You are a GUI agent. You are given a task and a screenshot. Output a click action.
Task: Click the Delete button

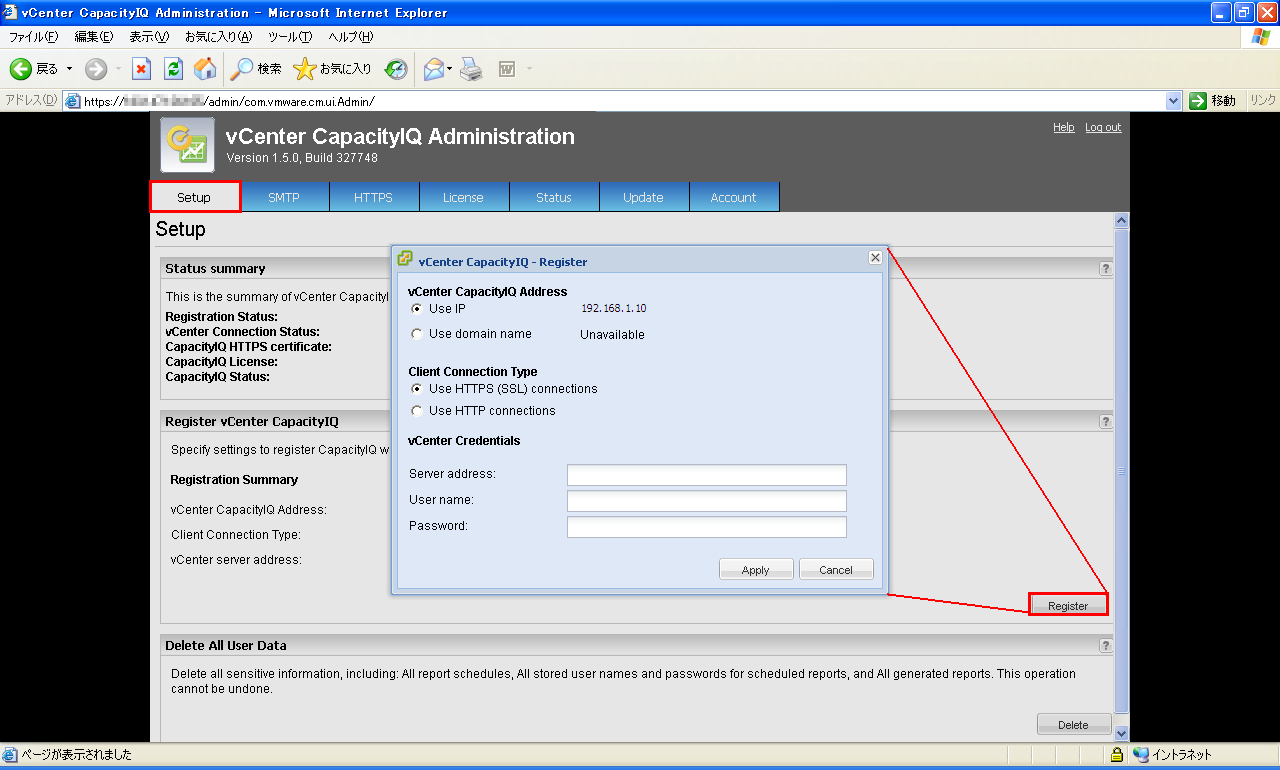pos(1073,725)
